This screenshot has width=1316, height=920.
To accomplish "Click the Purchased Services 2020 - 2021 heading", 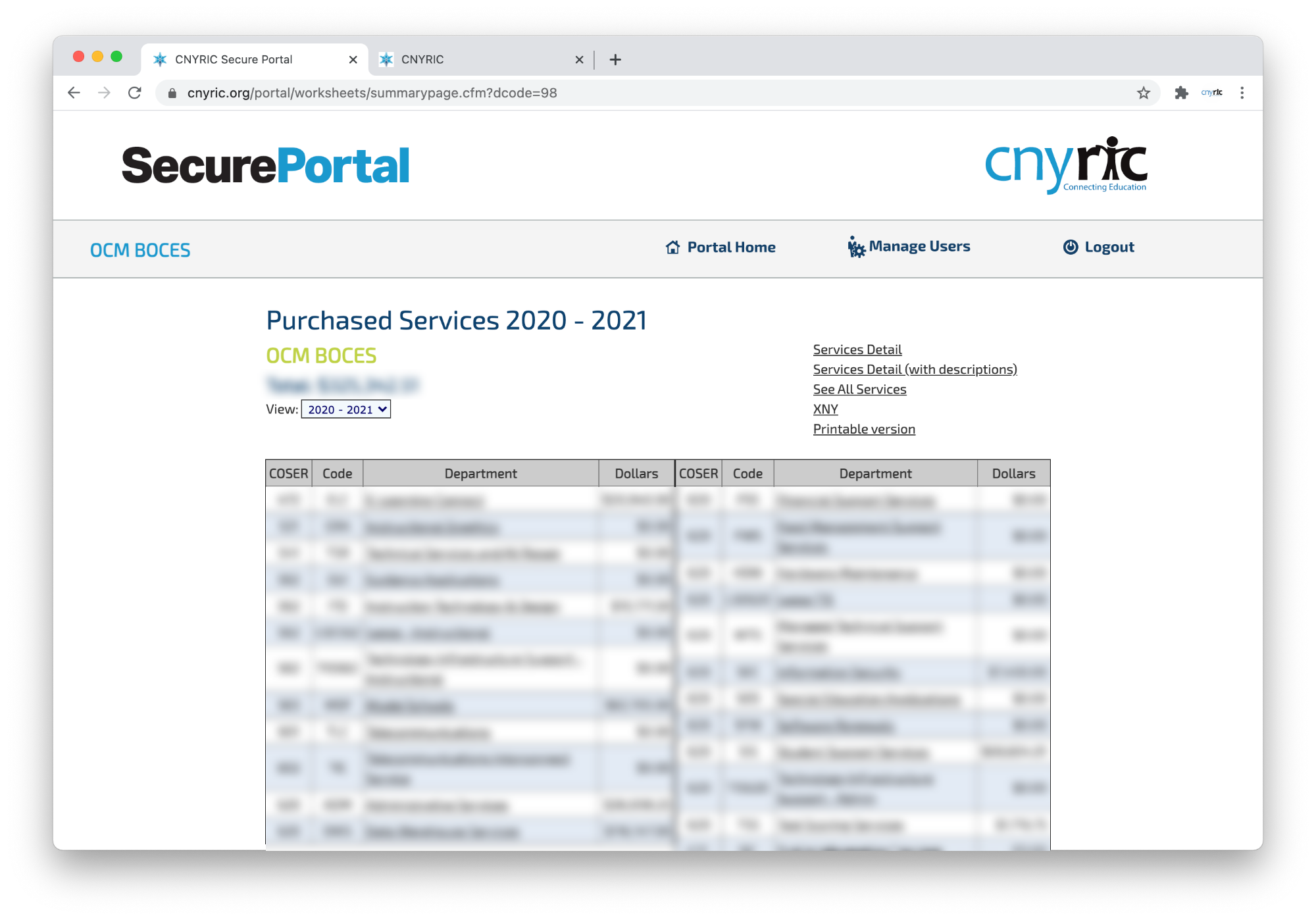I will pyautogui.click(x=457, y=320).
